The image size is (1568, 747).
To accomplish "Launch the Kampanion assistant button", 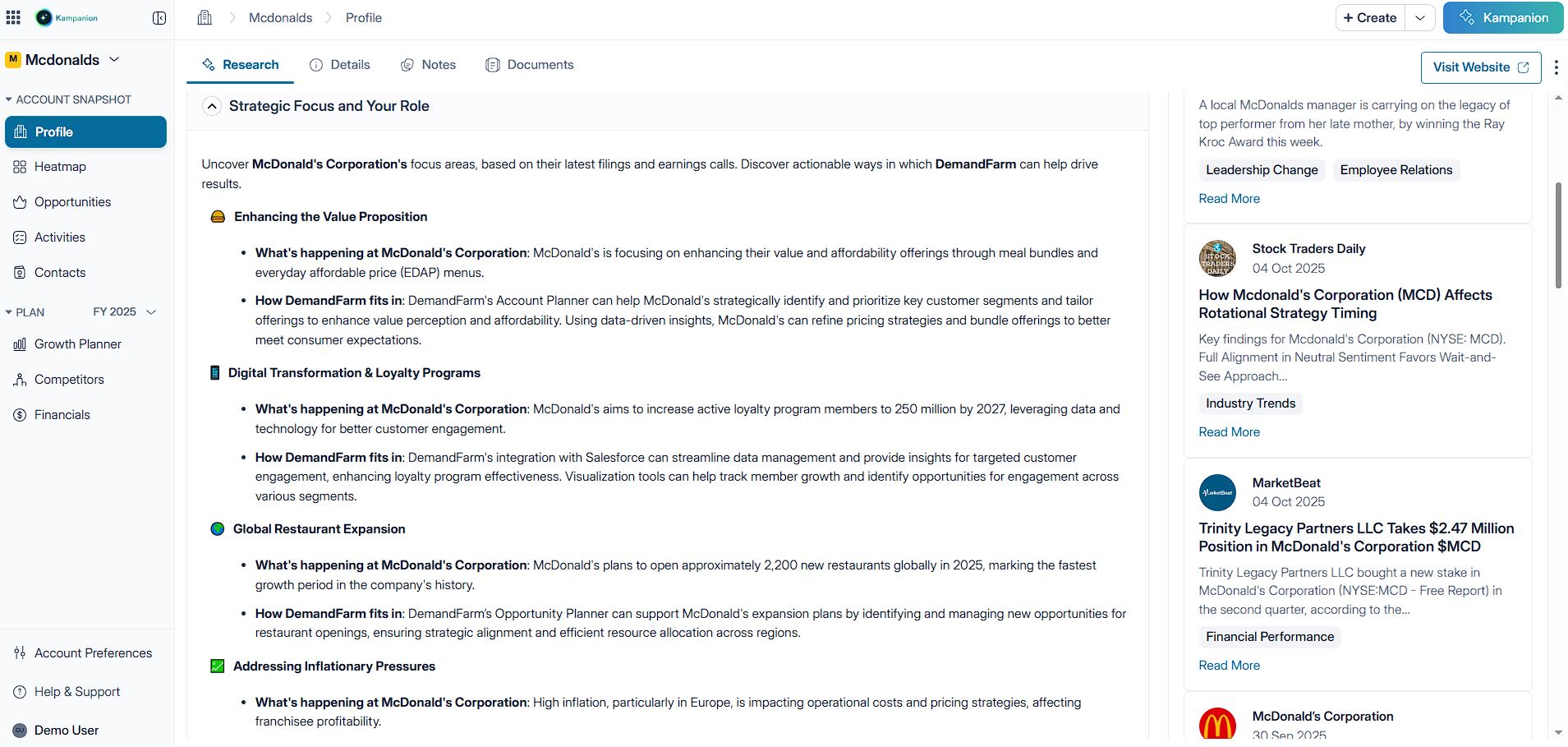I will point(1503,18).
